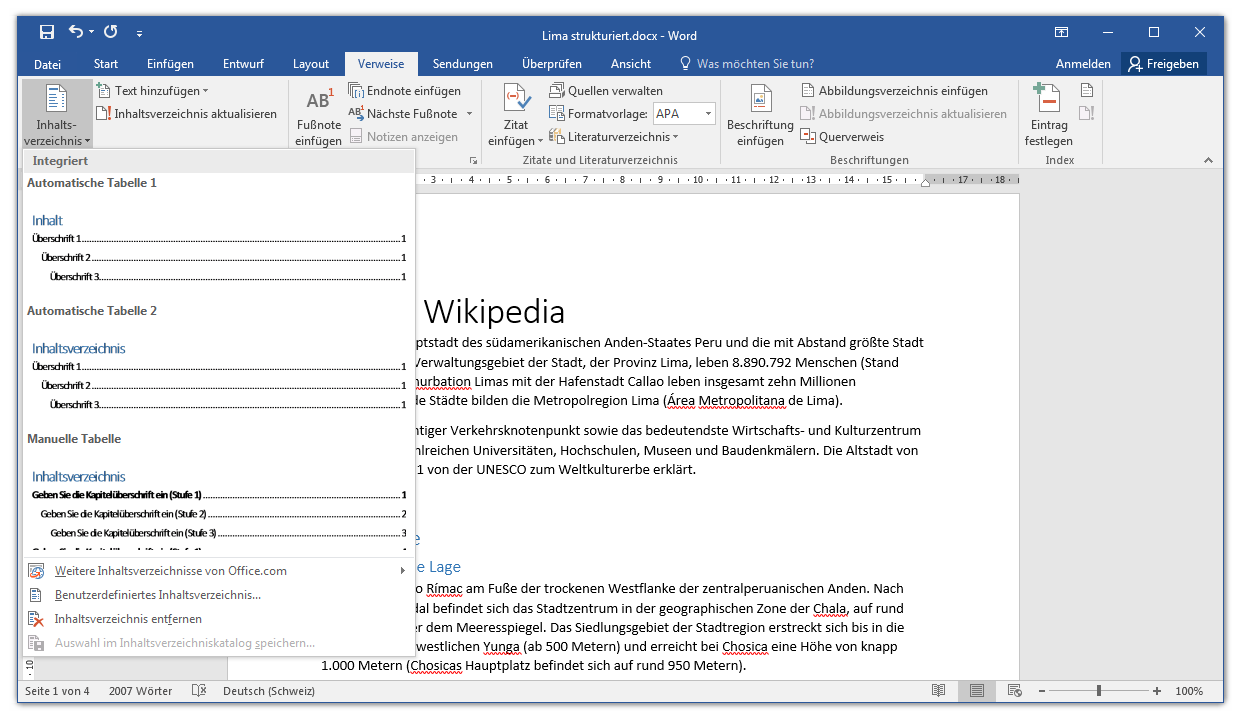This screenshot has height=717, width=1245.
Task: Open the Text hinzufügen dropdown
Action: [152, 91]
